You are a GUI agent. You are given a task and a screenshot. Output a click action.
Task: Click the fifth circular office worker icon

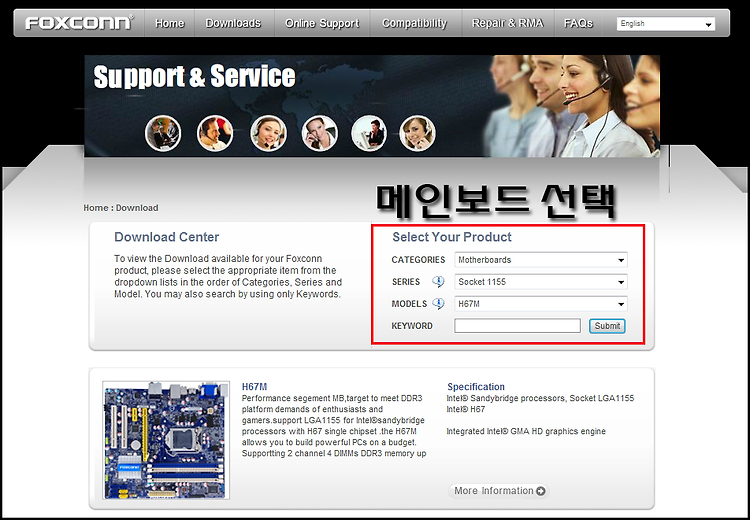click(369, 133)
